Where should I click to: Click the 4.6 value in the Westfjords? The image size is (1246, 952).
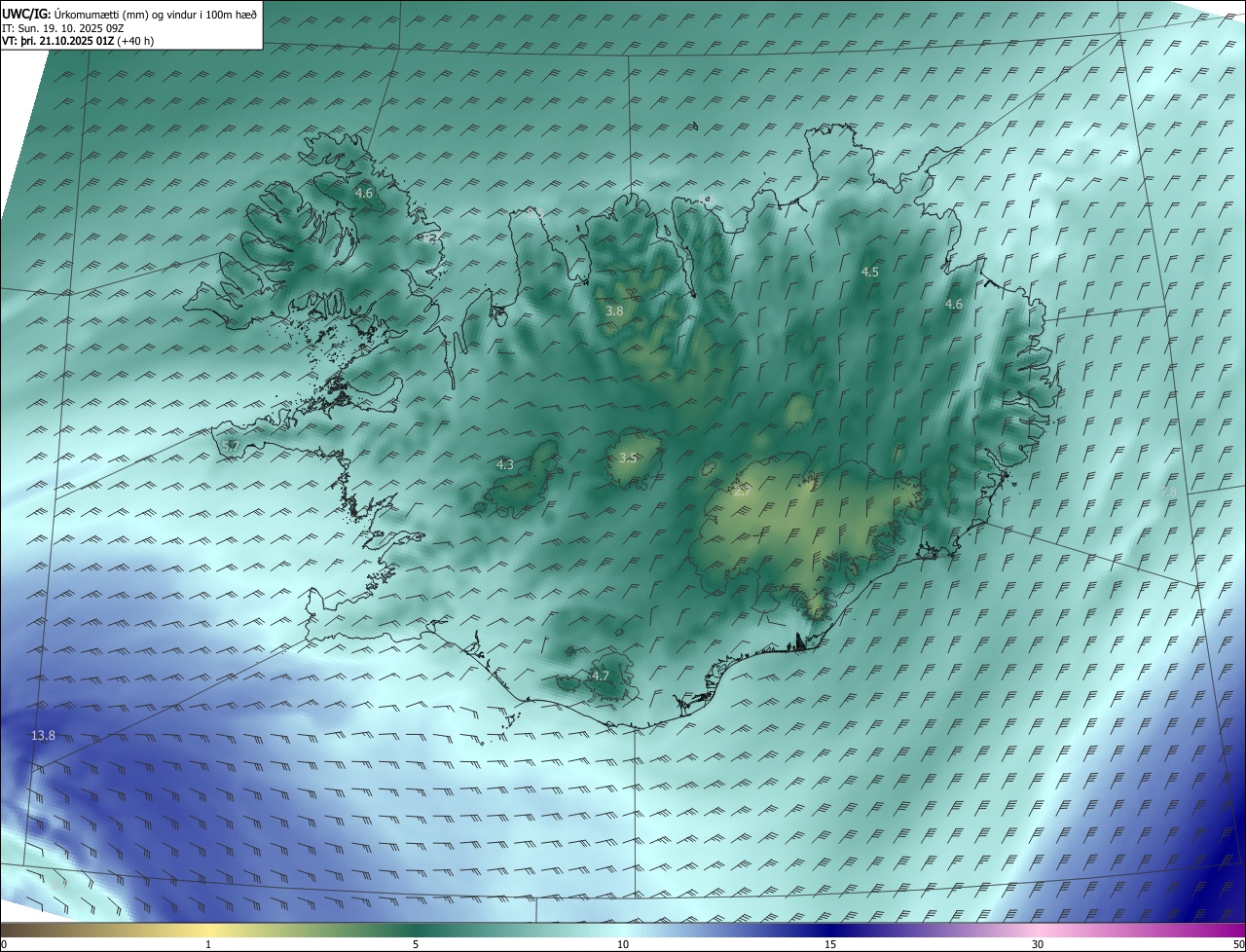pos(363,194)
